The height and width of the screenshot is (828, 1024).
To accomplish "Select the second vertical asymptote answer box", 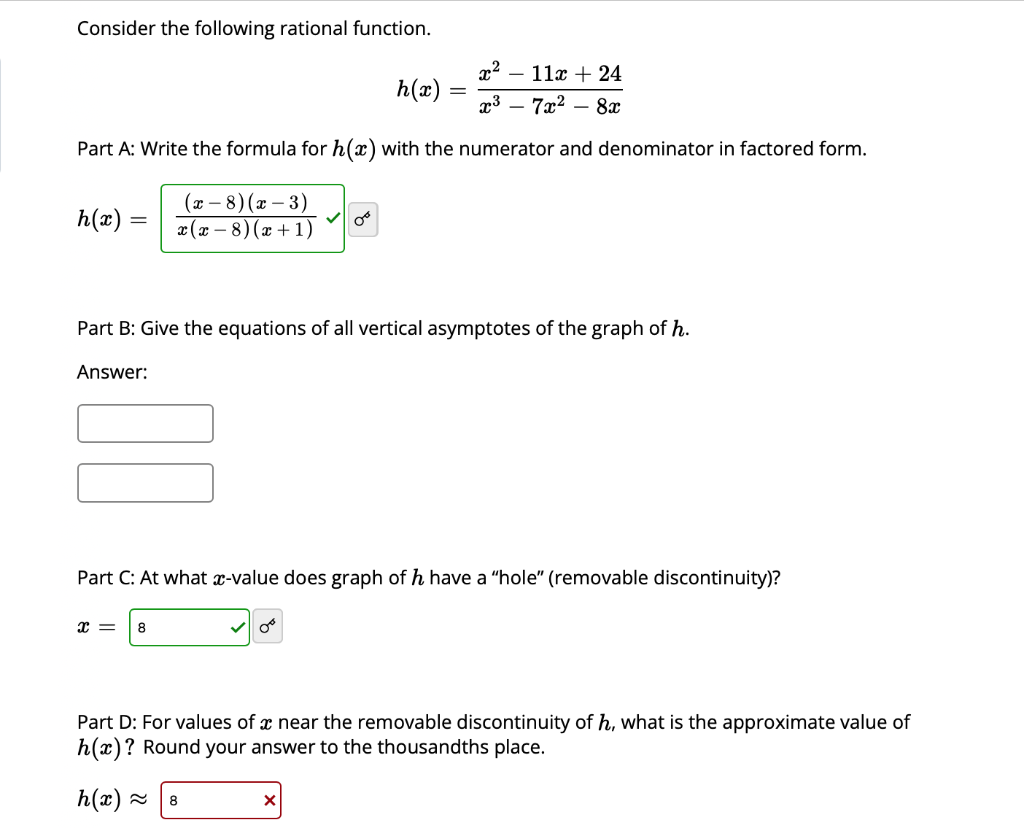I will click(145, 482).
